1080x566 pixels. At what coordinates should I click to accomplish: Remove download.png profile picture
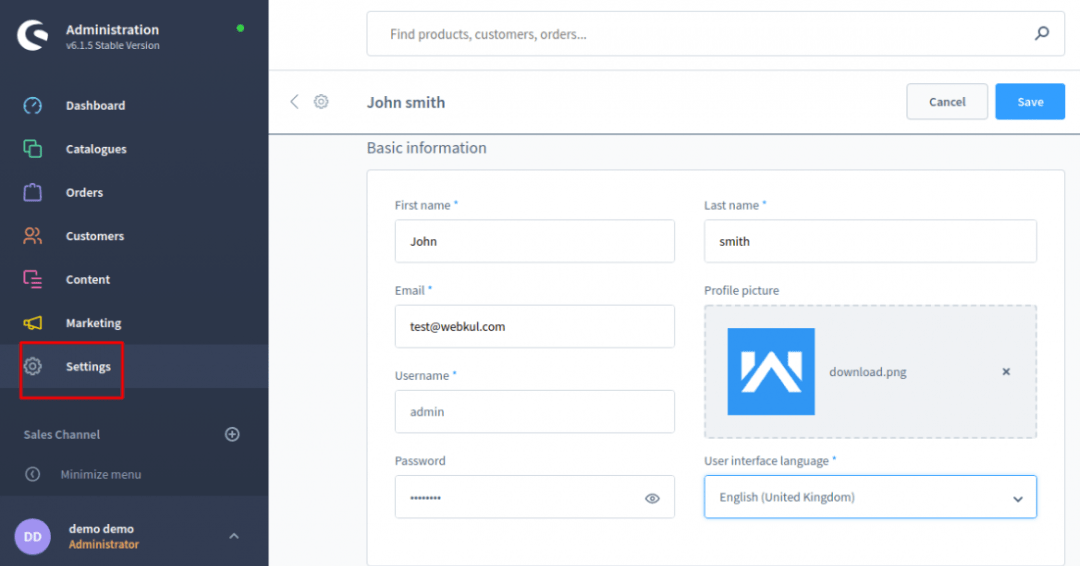1006,372
